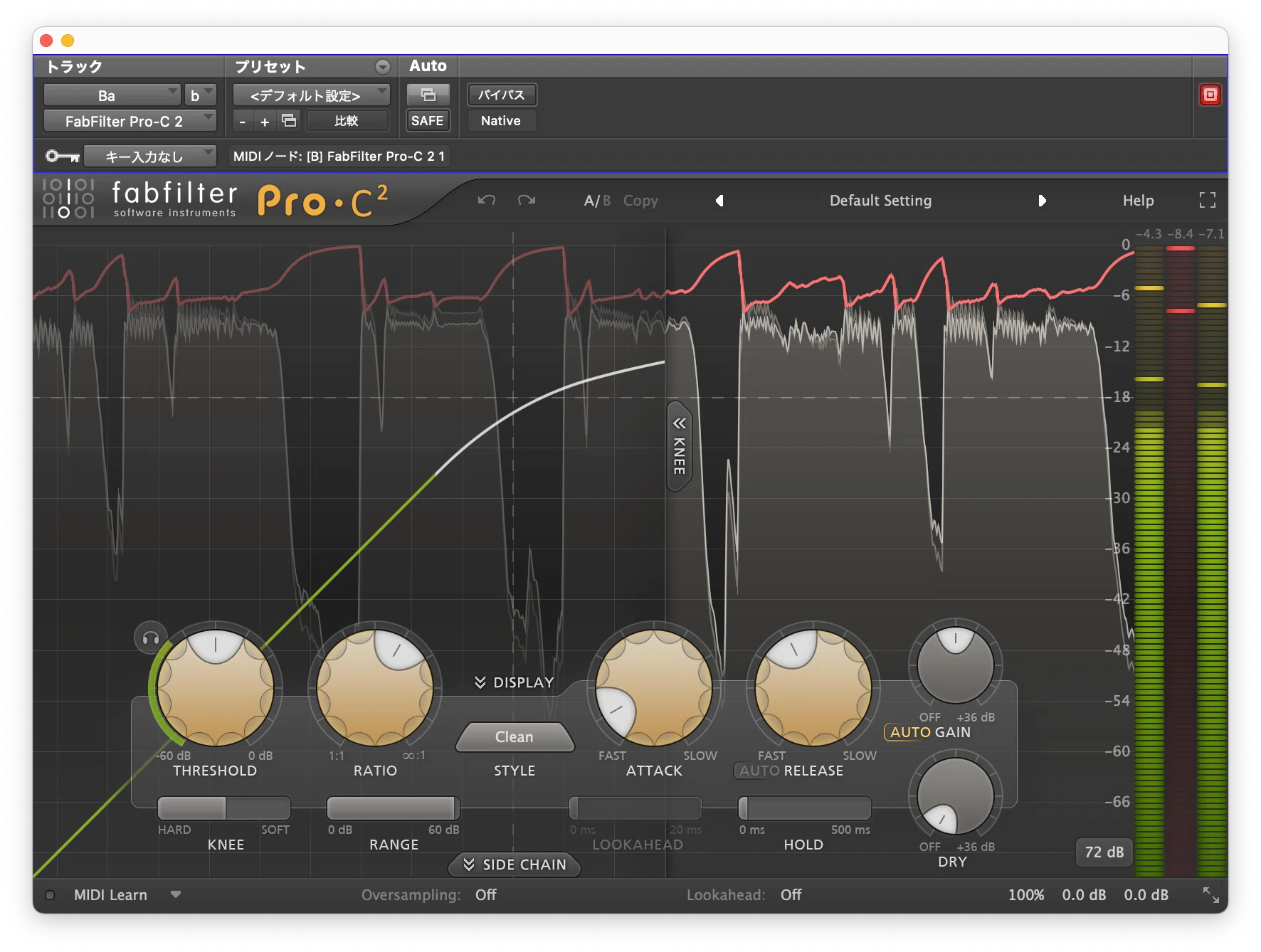Click the MIDI Learn button

pyautogui.click(x=111, y=895)
